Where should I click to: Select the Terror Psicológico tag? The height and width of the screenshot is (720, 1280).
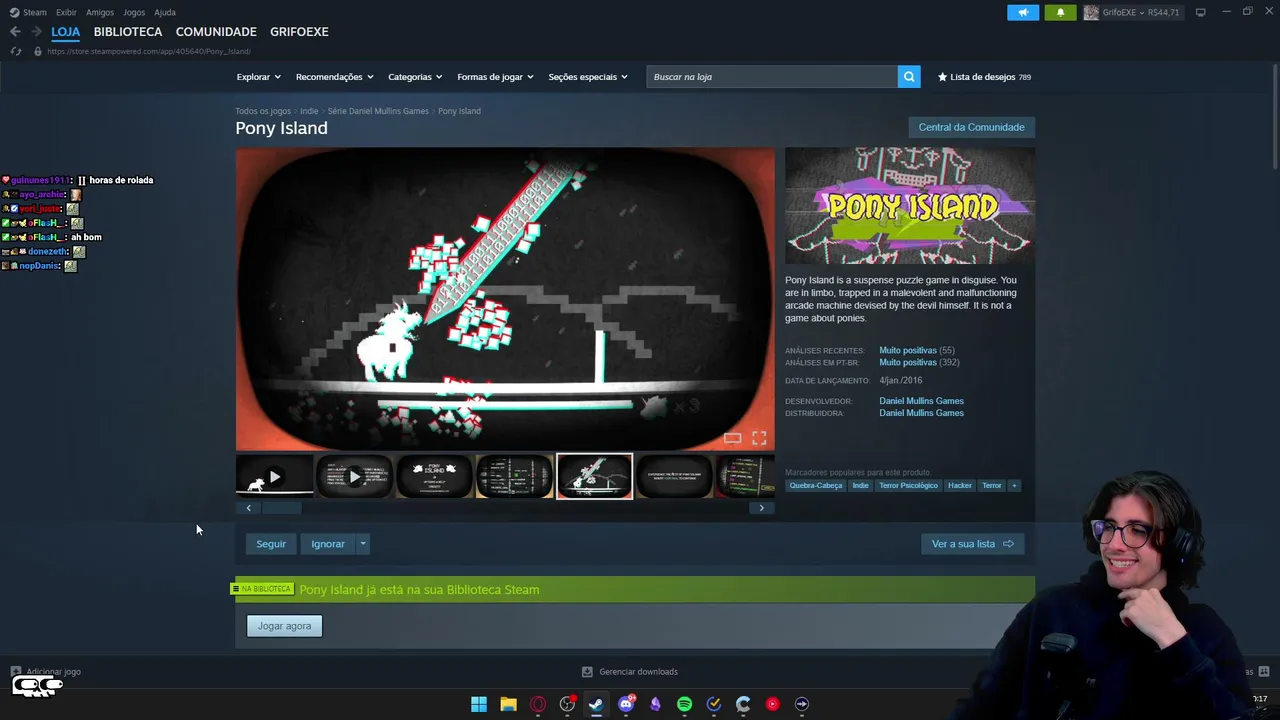908,486
